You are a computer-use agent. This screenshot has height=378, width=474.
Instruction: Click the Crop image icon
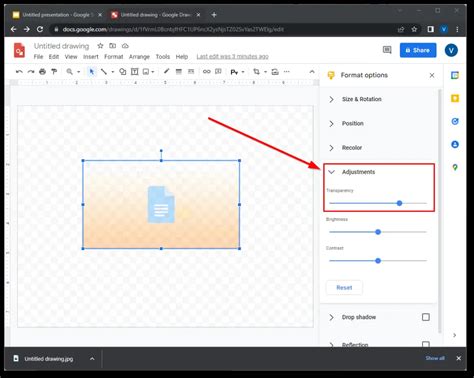[x=256, y=72]
